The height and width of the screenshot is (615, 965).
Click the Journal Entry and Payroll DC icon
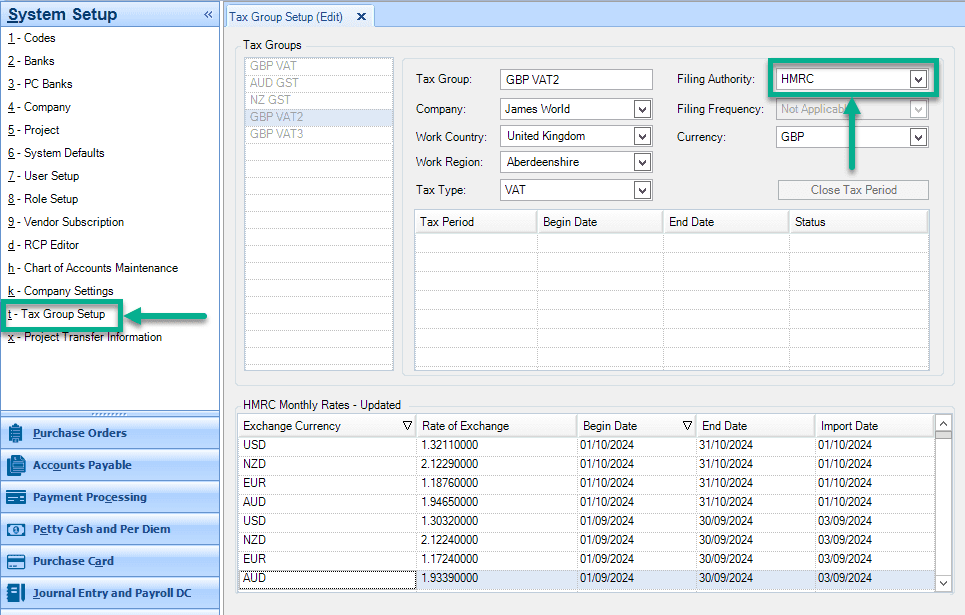16,593
